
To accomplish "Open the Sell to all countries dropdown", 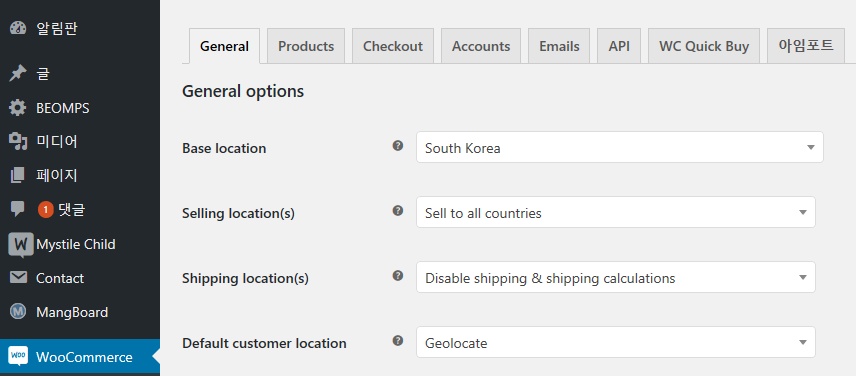I will pyautogui.click(x=616, y=212).
